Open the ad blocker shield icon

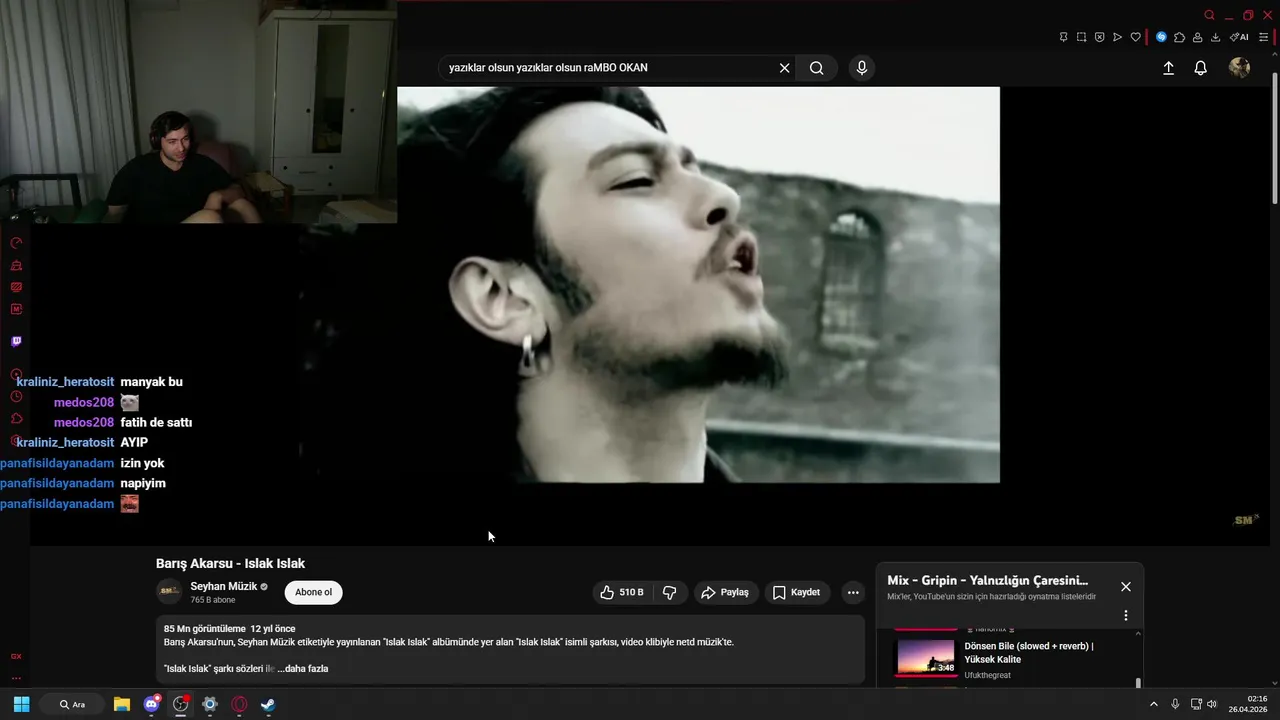coord(1099,37)
